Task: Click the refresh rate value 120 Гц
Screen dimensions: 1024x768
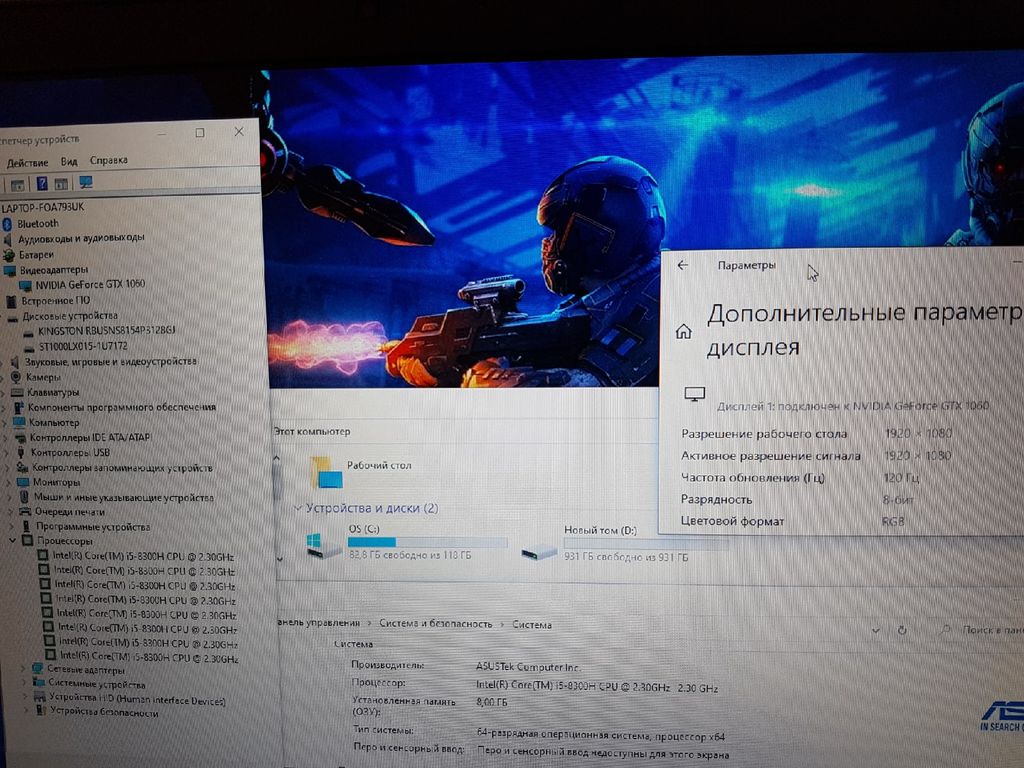Action: tap(901, 477)
